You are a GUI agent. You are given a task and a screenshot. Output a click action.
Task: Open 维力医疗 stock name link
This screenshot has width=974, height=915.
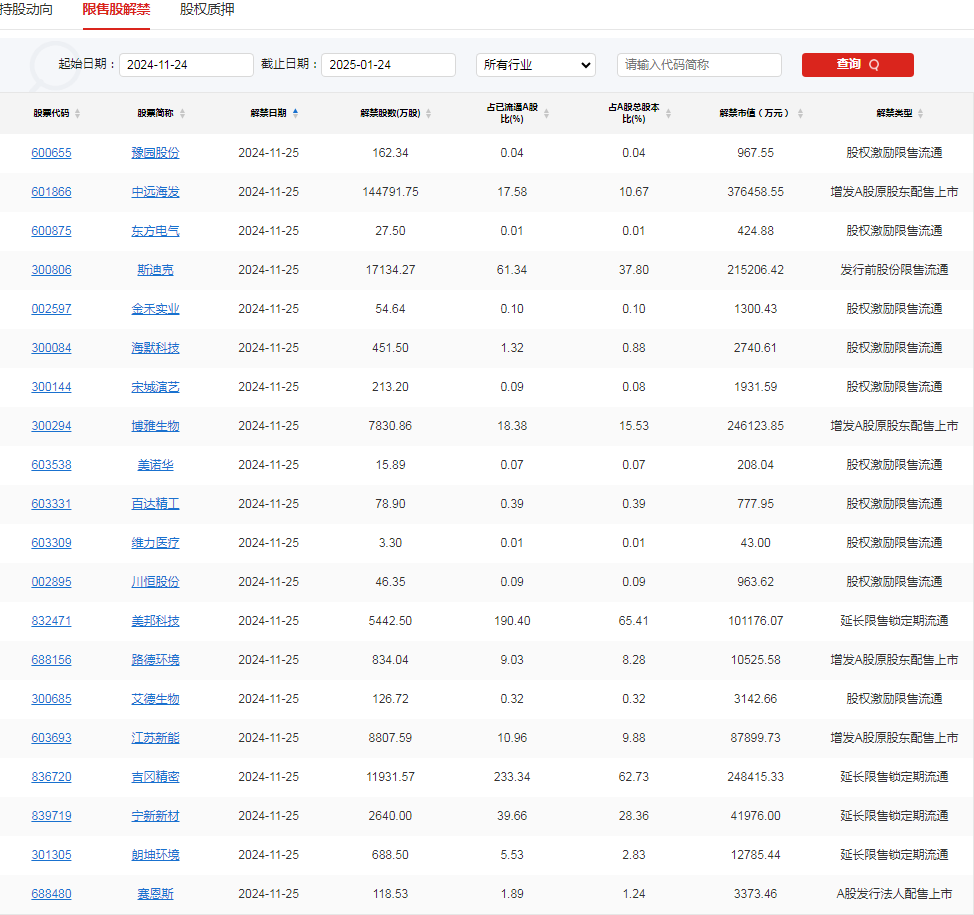(155, 543)
